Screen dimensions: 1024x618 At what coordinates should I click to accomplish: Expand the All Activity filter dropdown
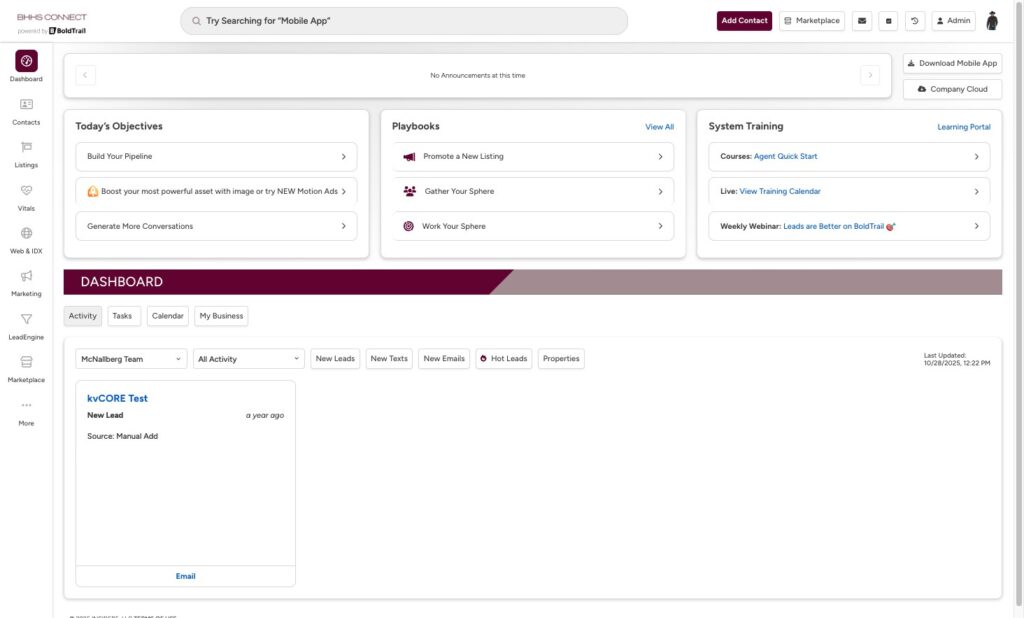(x=249, y=359)
